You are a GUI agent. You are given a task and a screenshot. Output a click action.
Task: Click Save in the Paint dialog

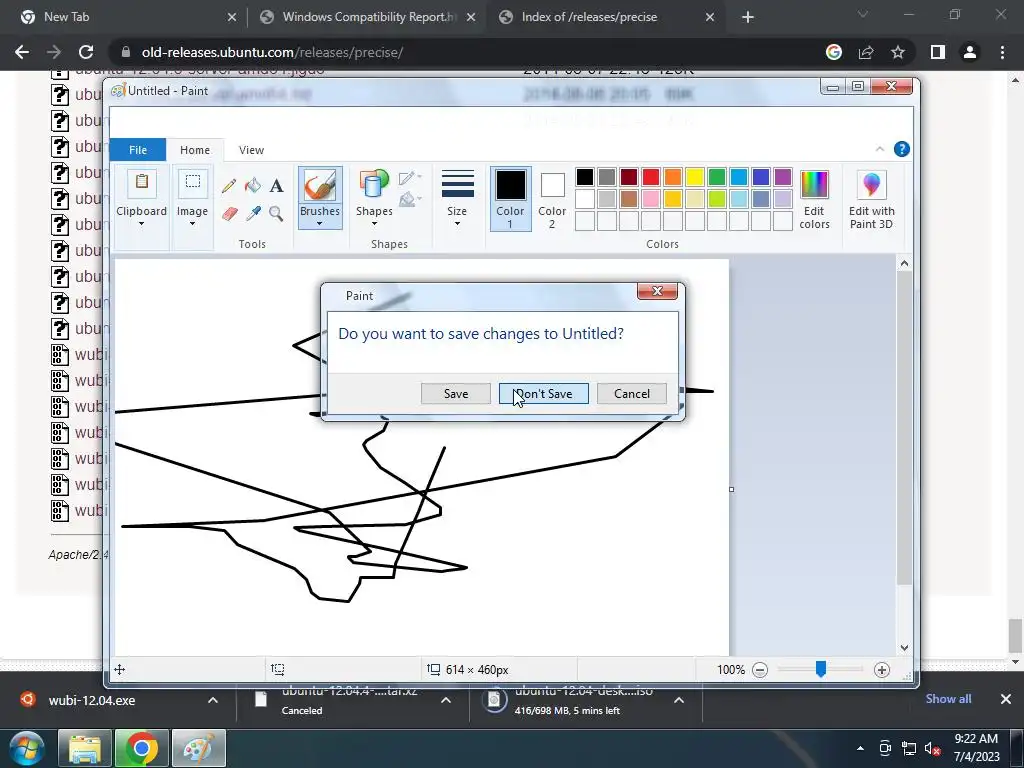point(456,394)
